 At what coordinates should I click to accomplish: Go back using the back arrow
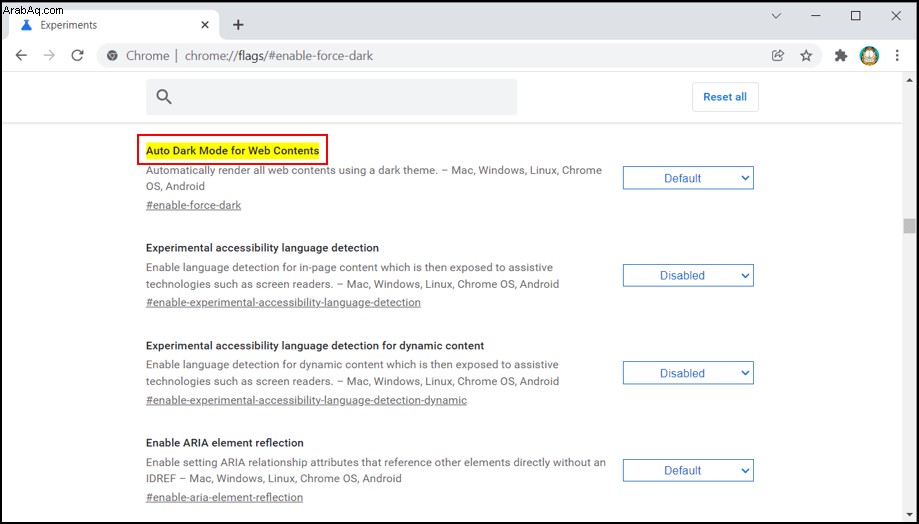click(x=22, y=56)
